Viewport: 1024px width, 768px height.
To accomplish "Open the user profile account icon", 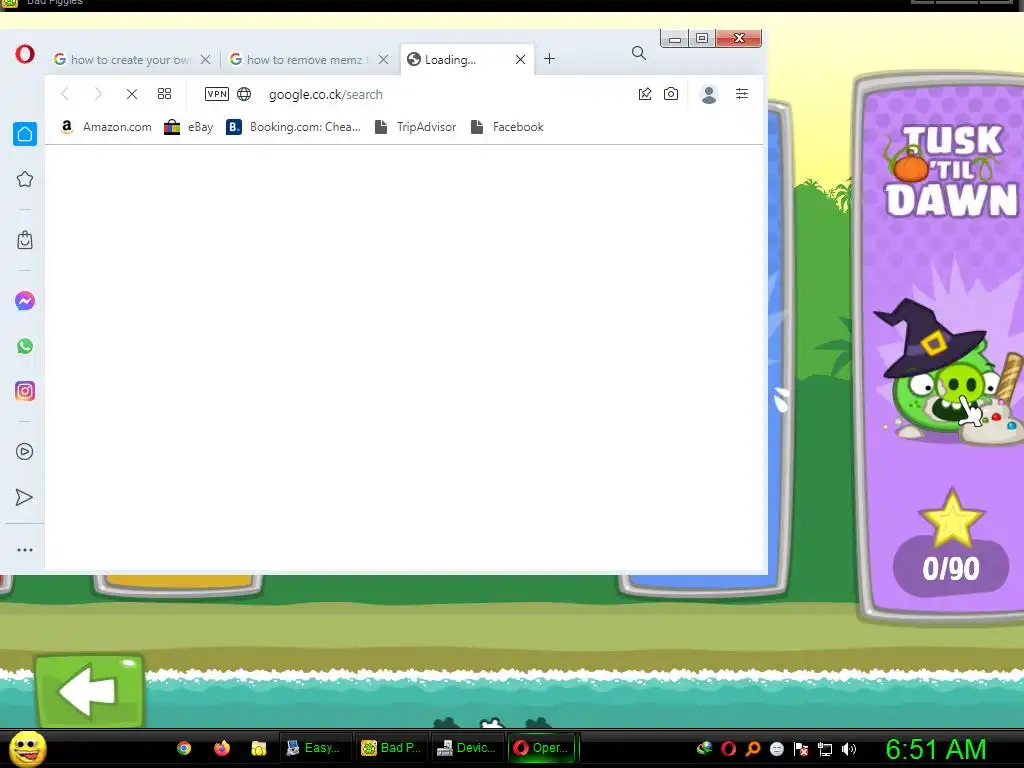I will (709, 95).
